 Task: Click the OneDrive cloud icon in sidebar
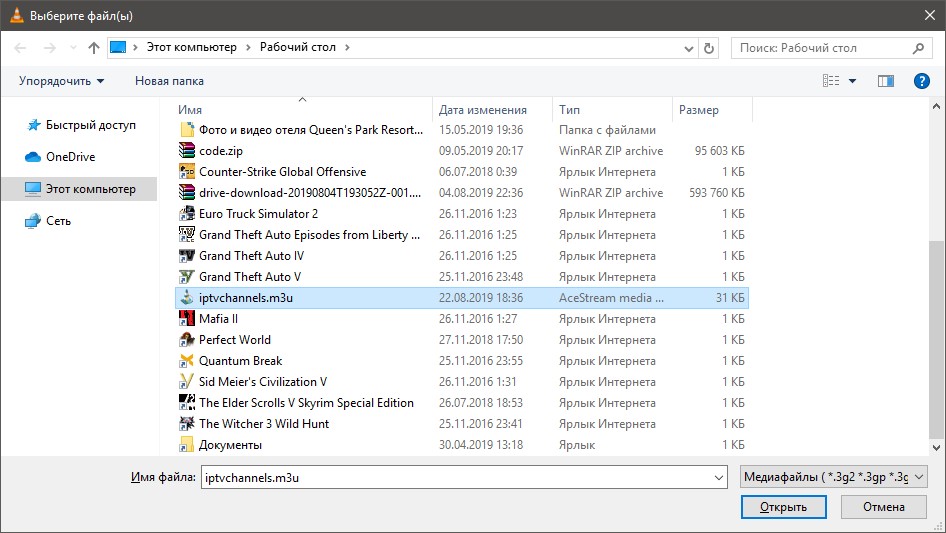pos(33,157)
